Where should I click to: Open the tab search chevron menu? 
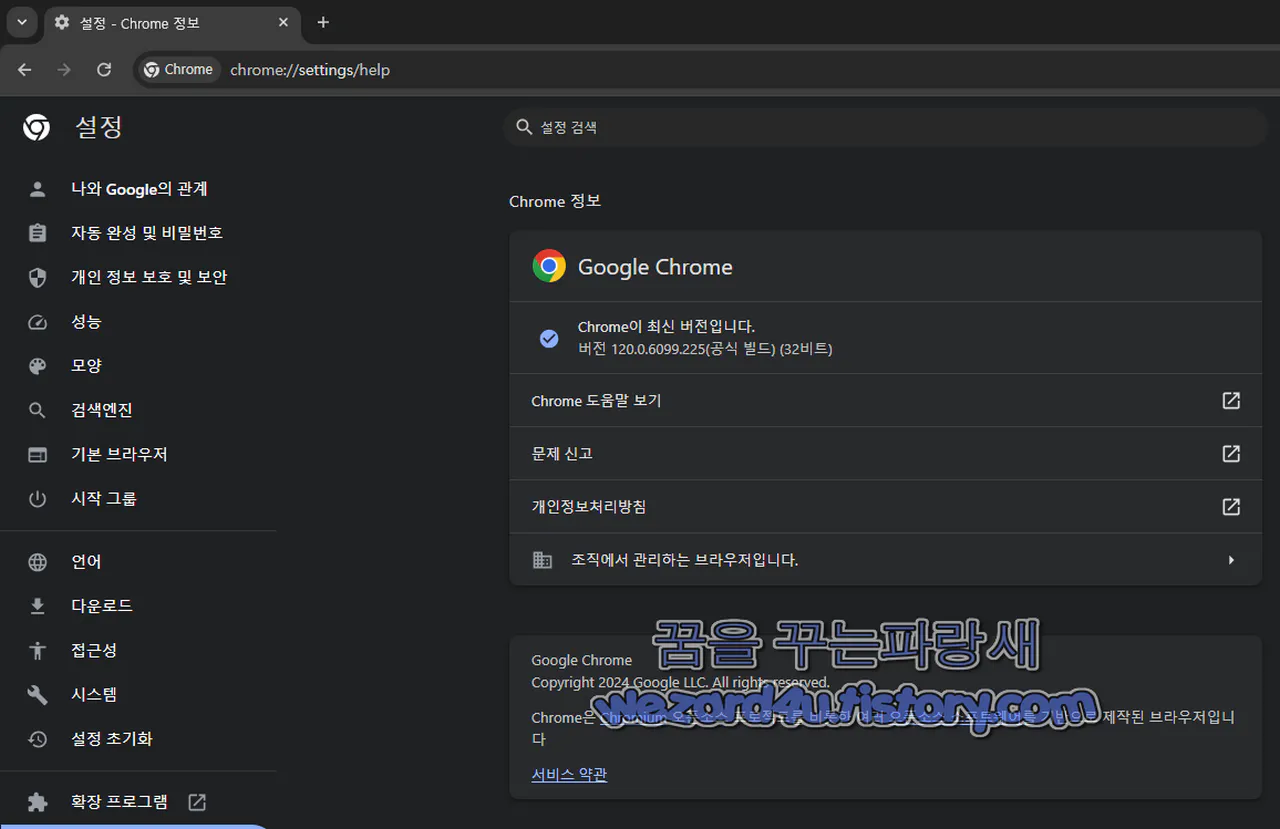(21, 22)
